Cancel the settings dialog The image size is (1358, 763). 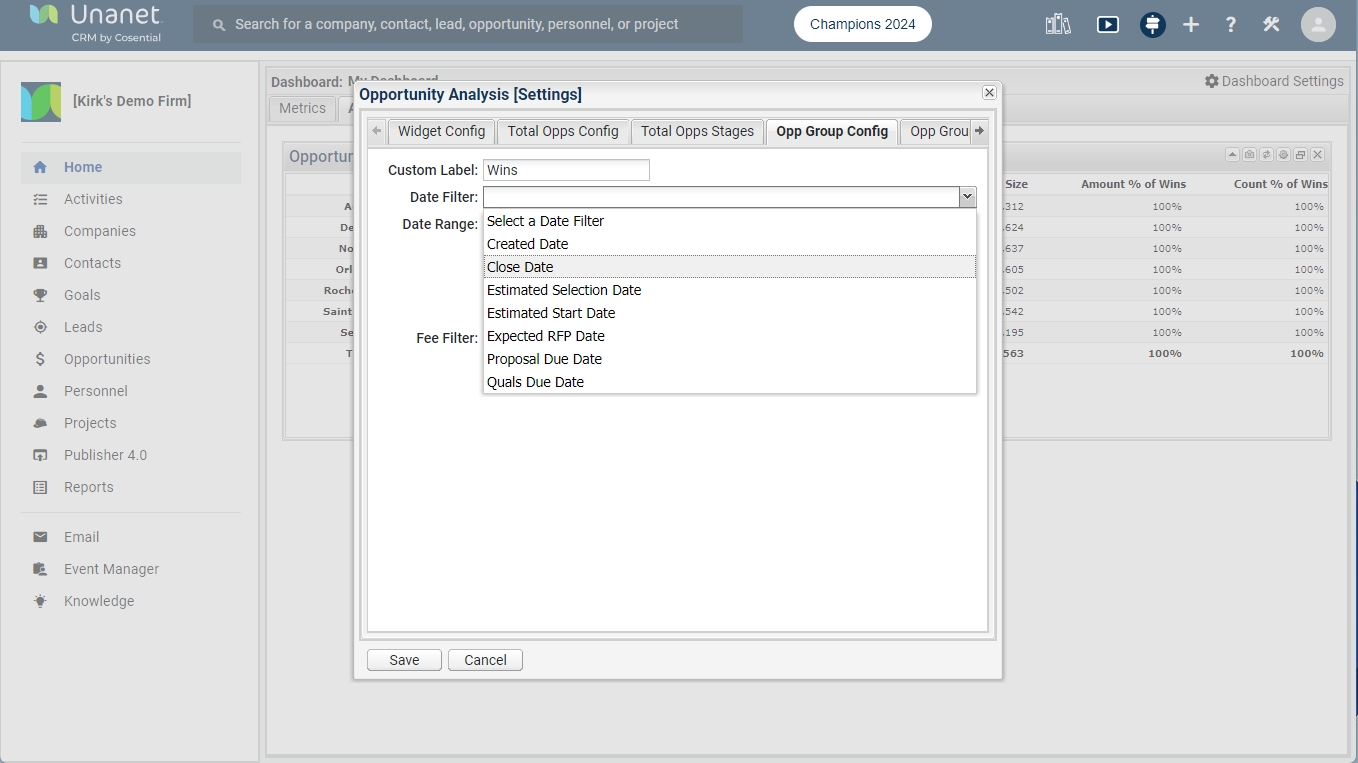[x=485, y=660]
